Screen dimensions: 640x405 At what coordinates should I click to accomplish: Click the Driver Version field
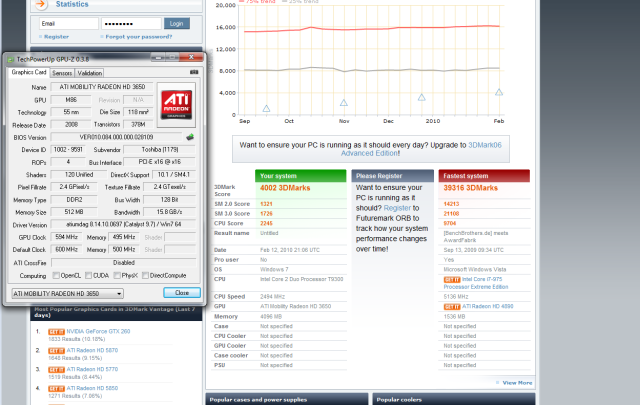(x=123, y=224)
